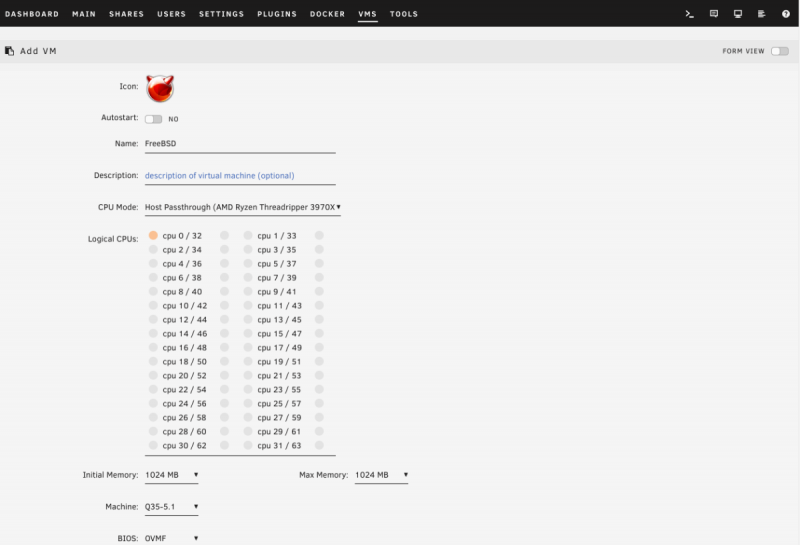Check the cpu 18 checkbox
Image resolution: width=800 pixels, height=545 pixels.
(153, 361)
